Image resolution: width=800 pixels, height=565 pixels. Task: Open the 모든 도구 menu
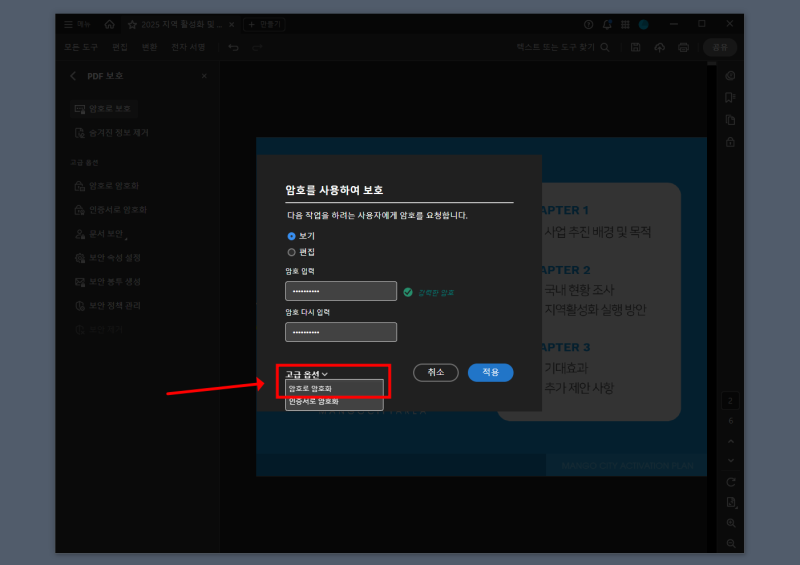click(x=81, y=47)
